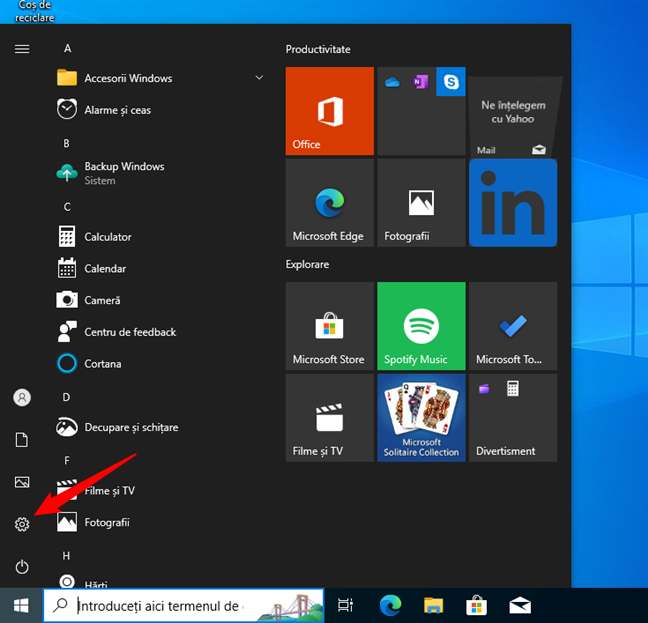Click the Windows Start button
Screen dimensions: 648x623
coord(20,604)
